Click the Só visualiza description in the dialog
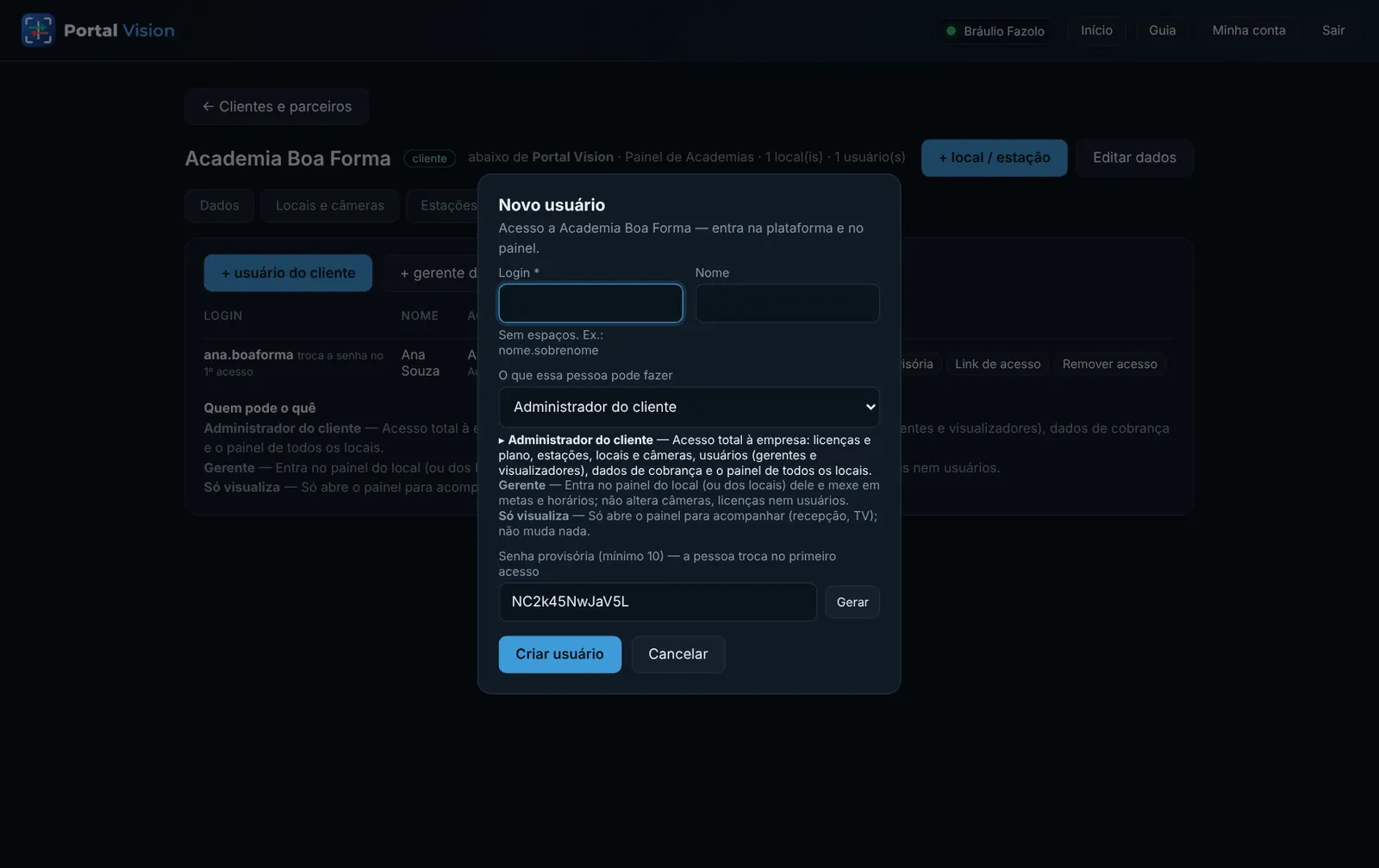 pyautogui.click(x=688, y=523)
